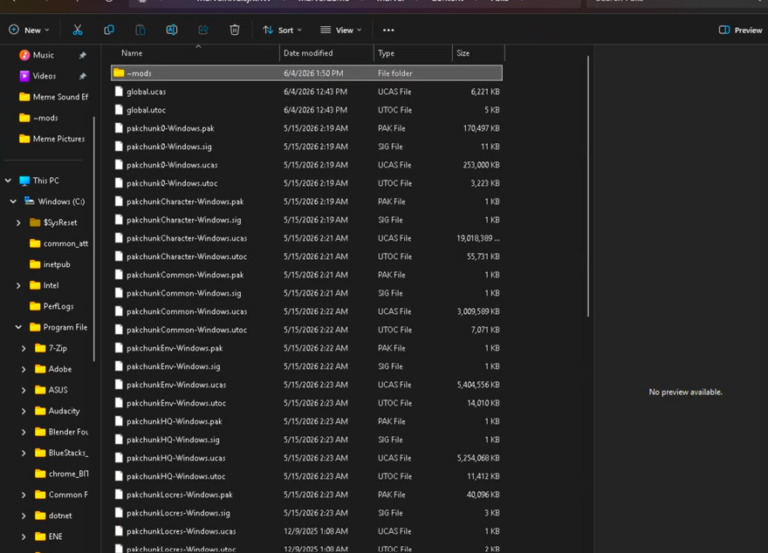Expand the Intel folder node
Image resolution: width=768 pixels, height=553 pixels.
19,285
